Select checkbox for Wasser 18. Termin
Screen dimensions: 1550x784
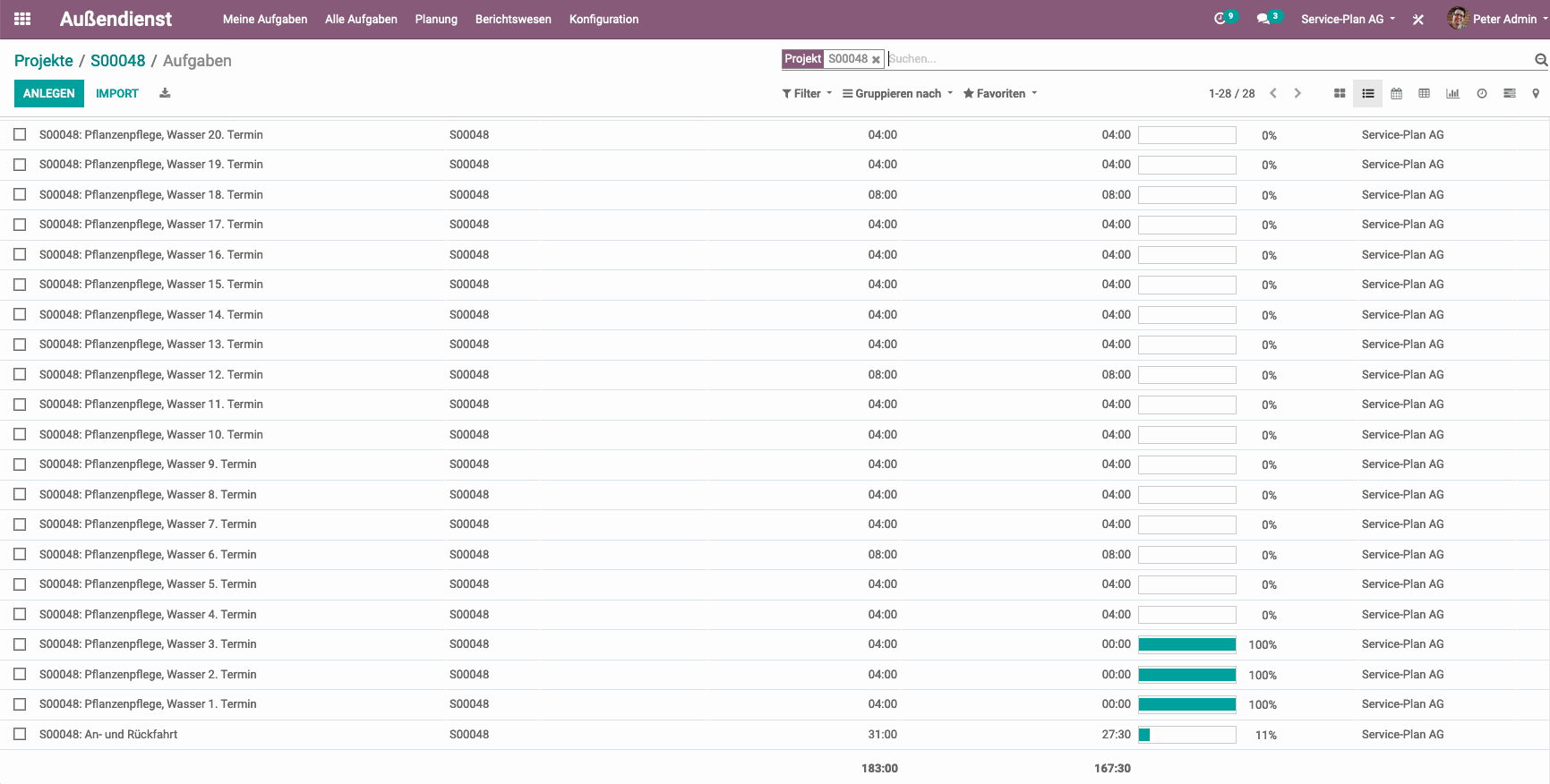[x=20, y=194]
